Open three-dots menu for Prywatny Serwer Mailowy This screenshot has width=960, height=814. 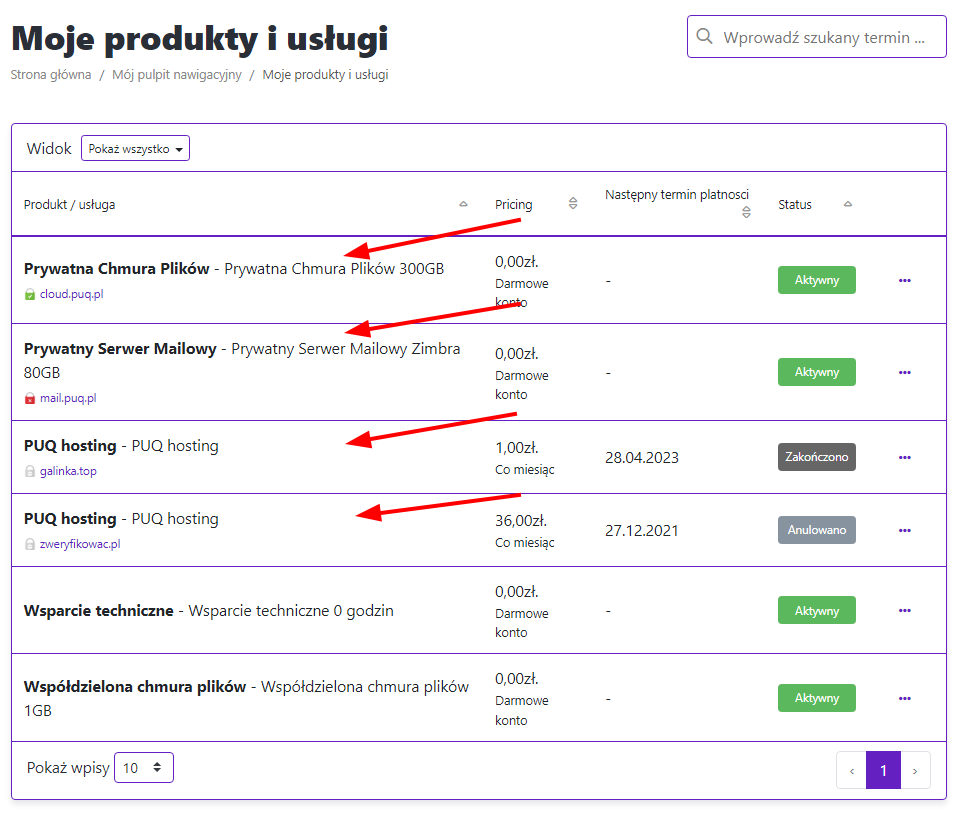coord(904,372)
